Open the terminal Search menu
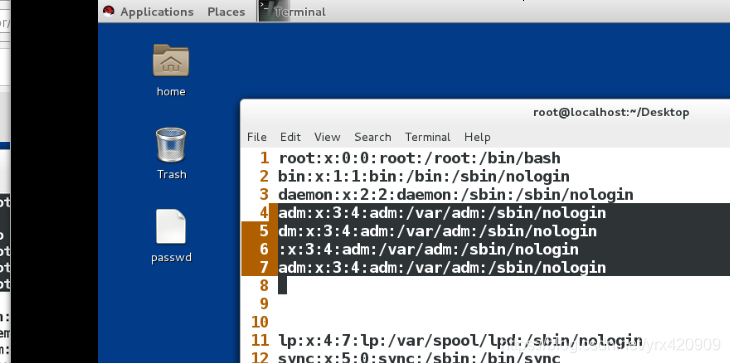 (372, 137)
